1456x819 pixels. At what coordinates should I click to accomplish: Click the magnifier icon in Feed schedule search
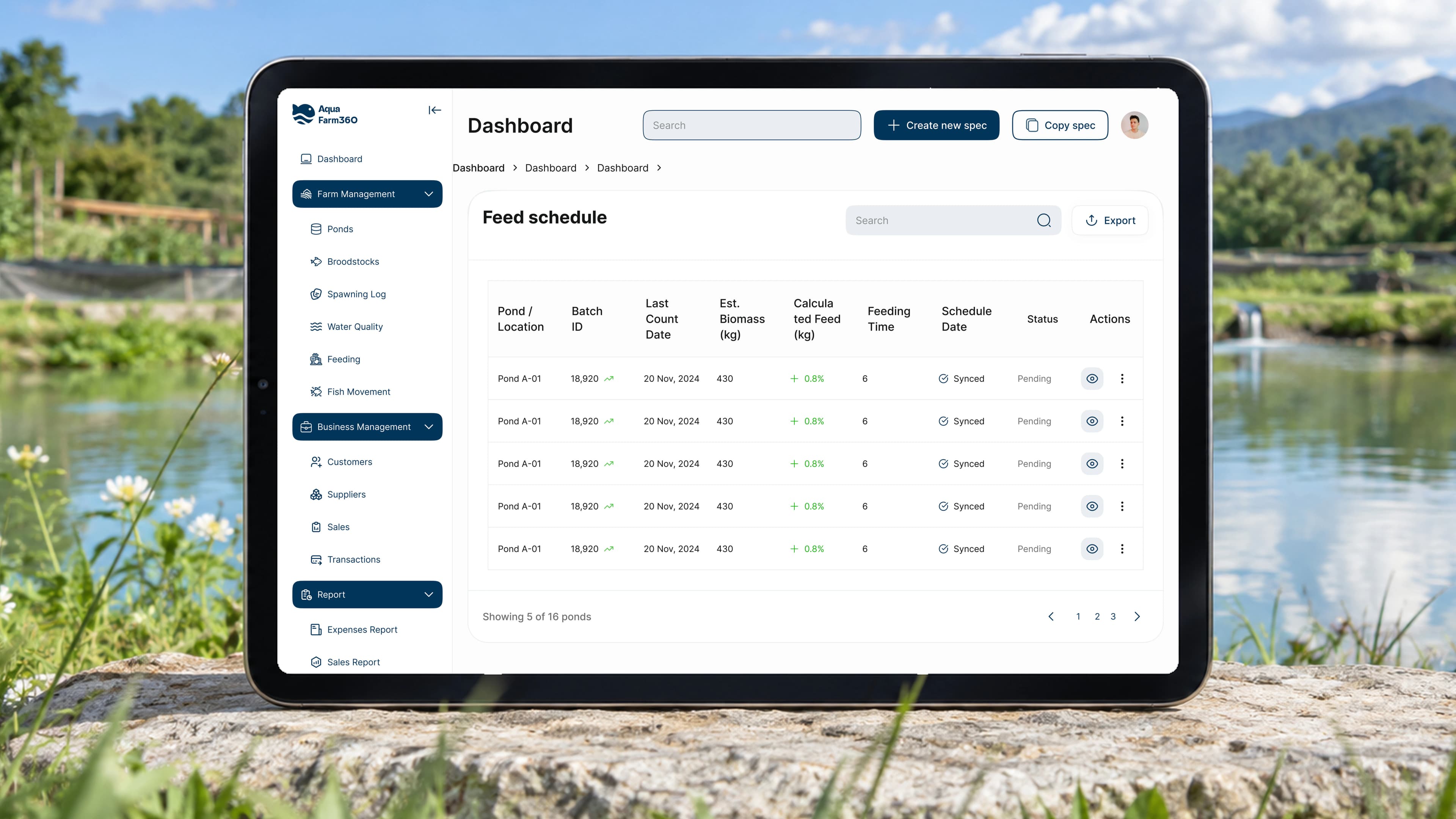tap(1044, 220)
